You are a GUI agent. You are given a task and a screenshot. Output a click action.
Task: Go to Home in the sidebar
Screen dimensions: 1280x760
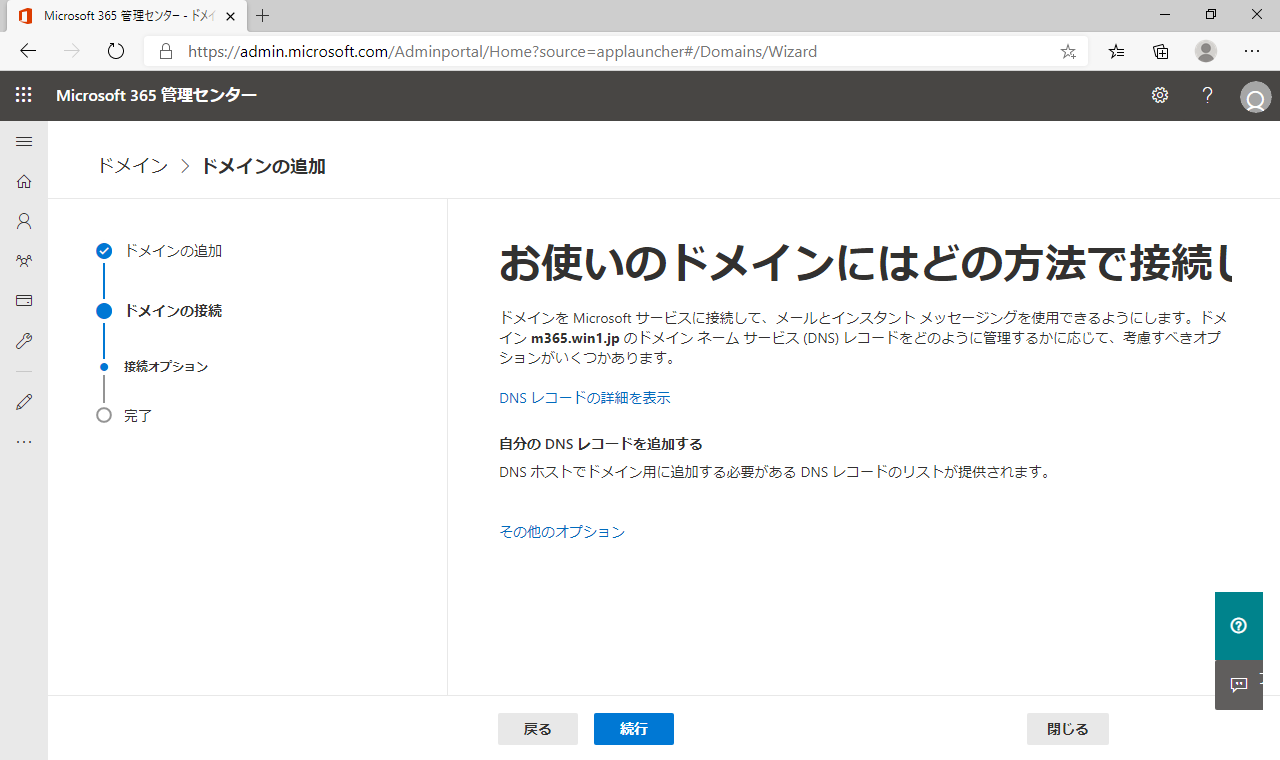click(24, 181)
